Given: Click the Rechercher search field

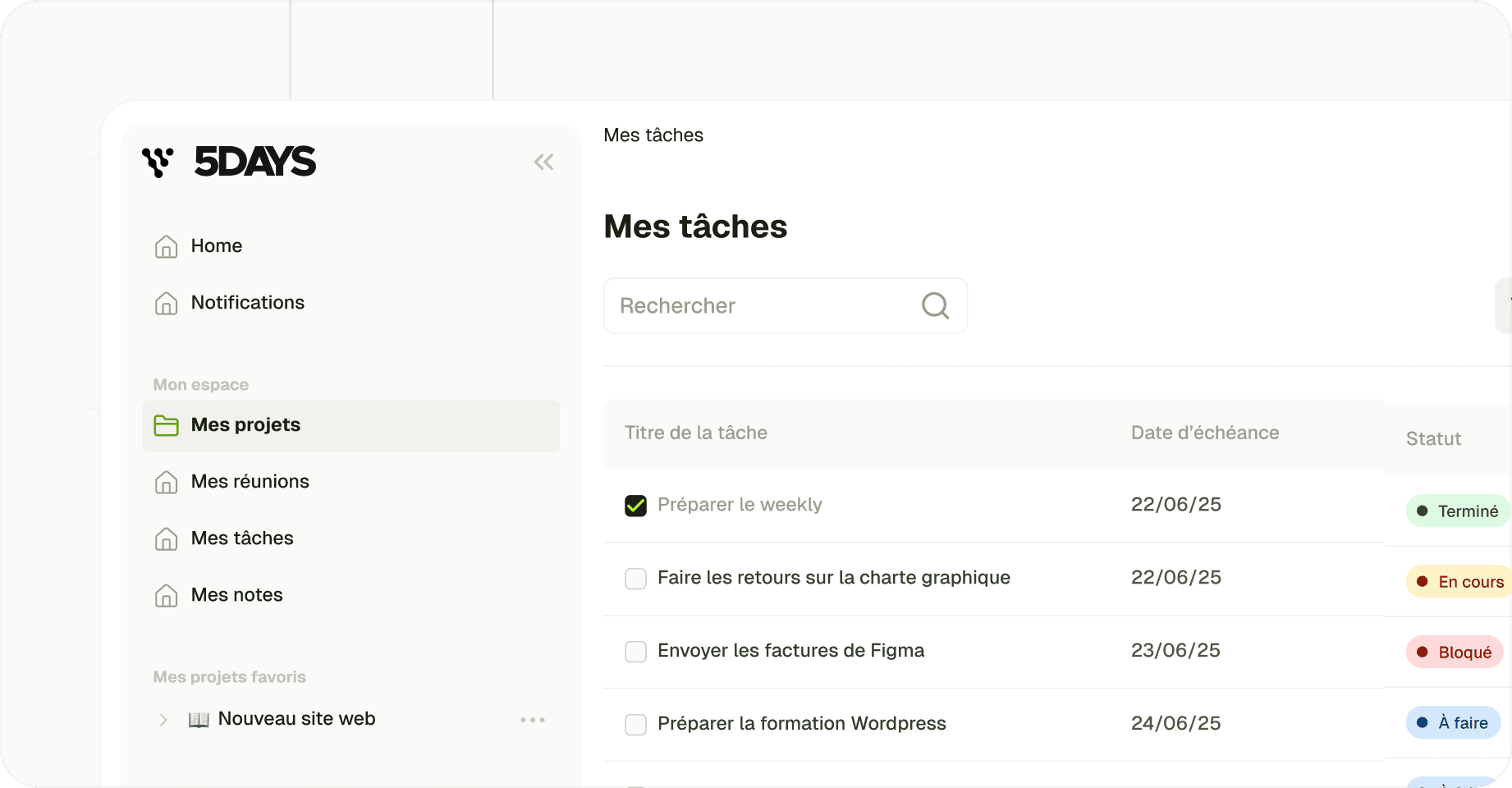Looking at the screenshot, I should (786, 305).
